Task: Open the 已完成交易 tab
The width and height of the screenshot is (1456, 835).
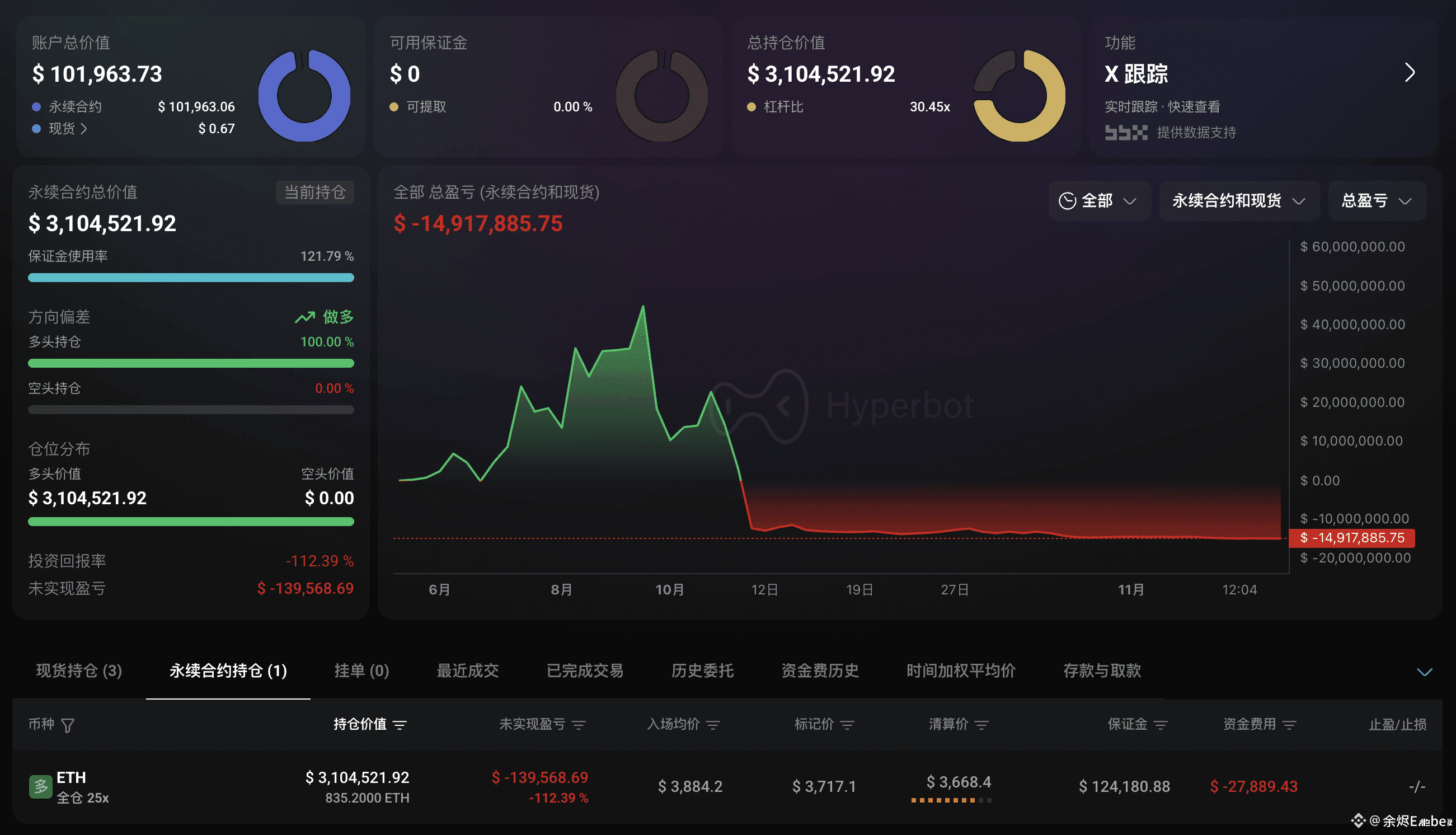Action: coord(585,670)
